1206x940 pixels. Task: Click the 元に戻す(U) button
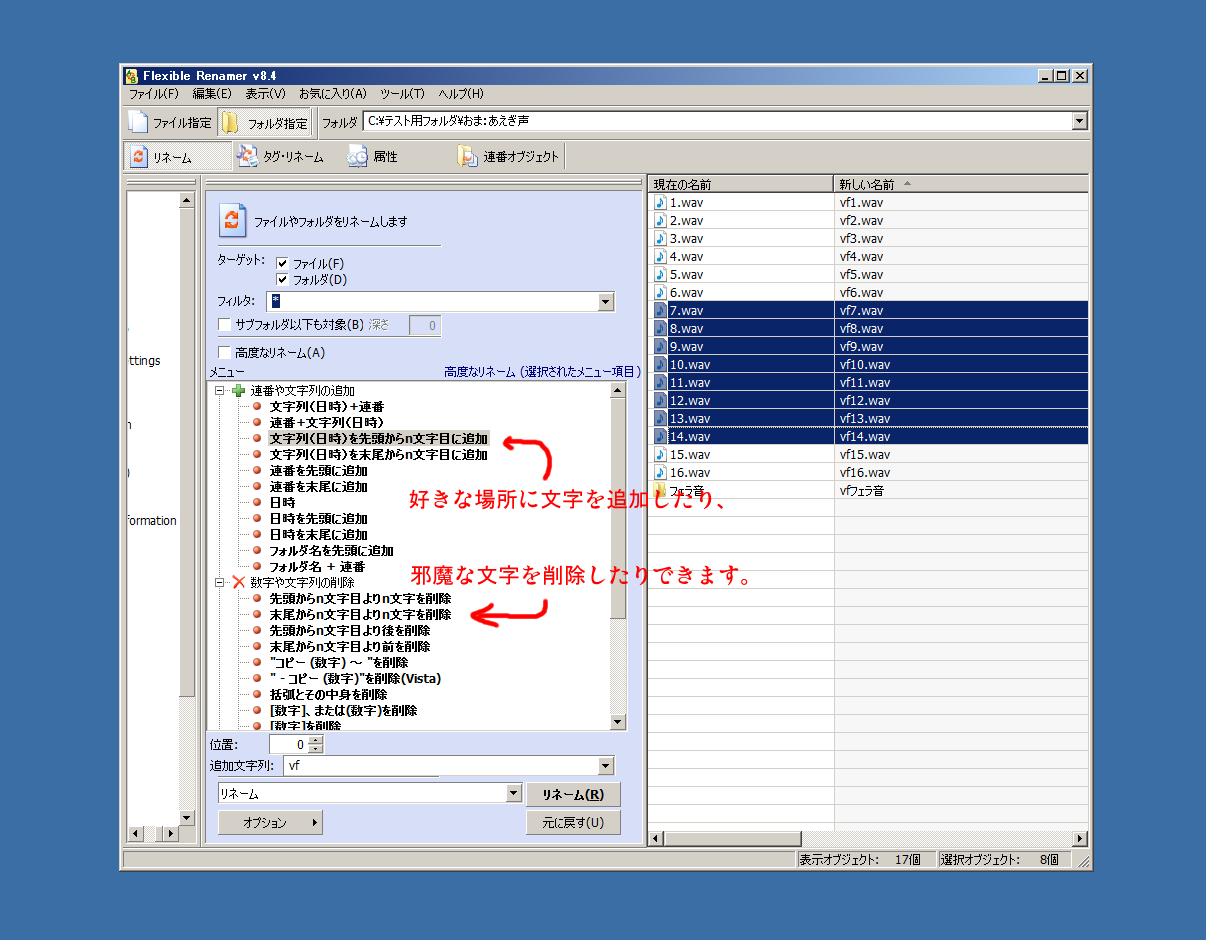[x=572, y=823]
